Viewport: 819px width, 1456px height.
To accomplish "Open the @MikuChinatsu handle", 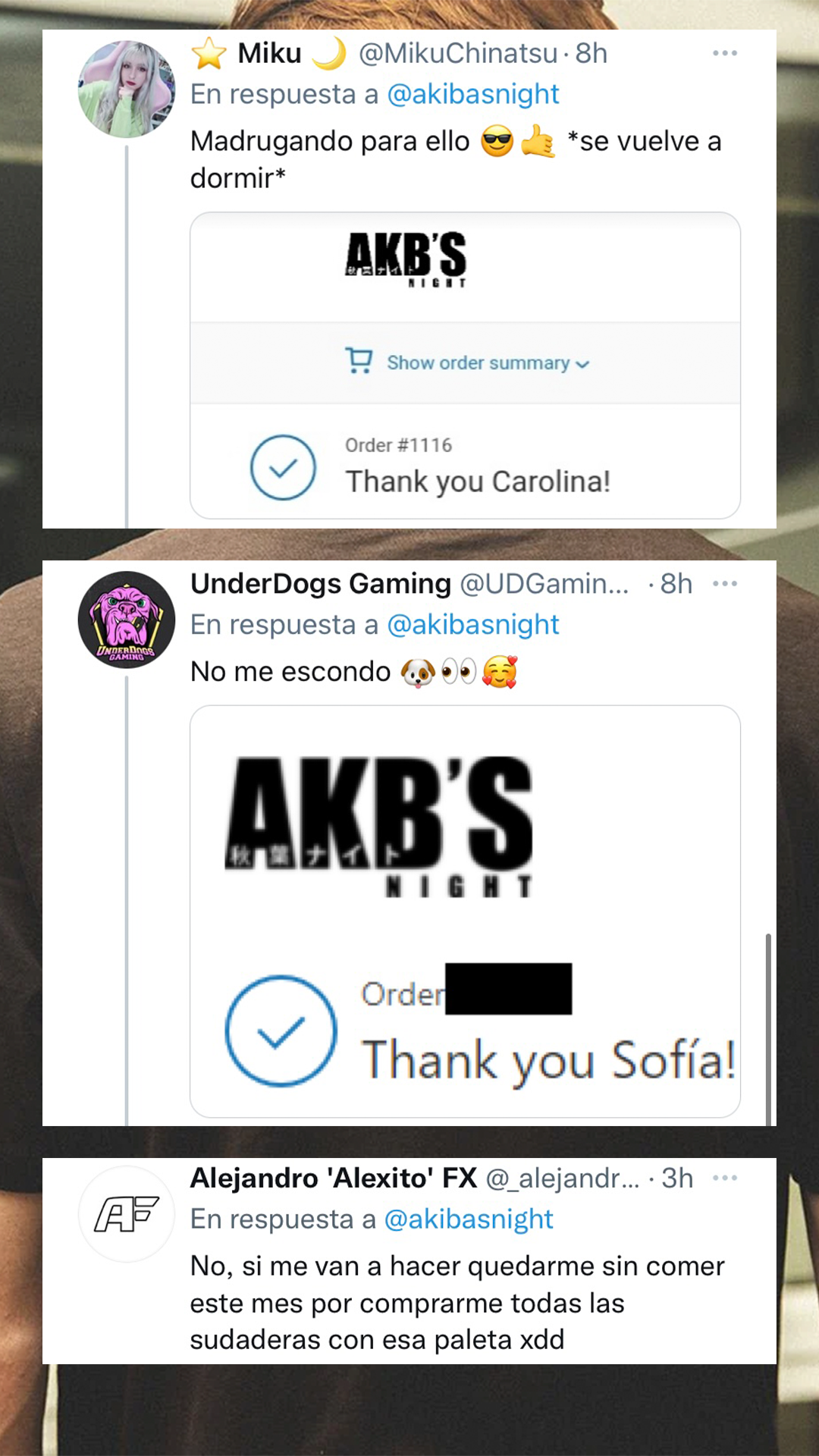I will [x=458, y=53].
